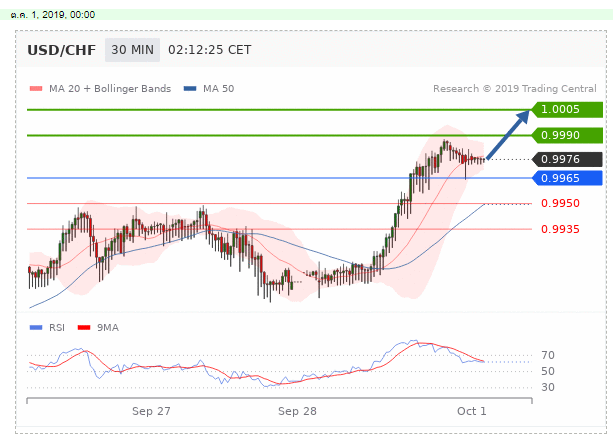The width and height of the screenshot is (613, 443).
Task: Click the 0.9935 red support value
Action: click(560, 229)
